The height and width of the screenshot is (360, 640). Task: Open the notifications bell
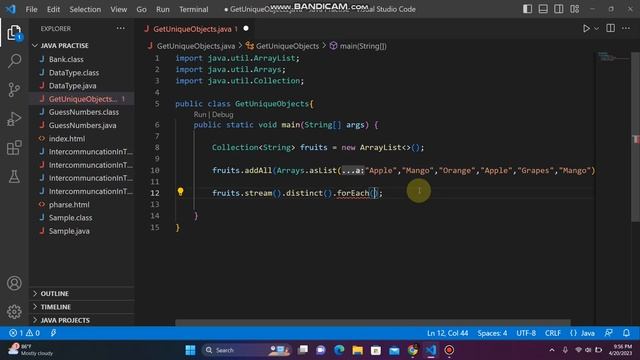point(627,333)
